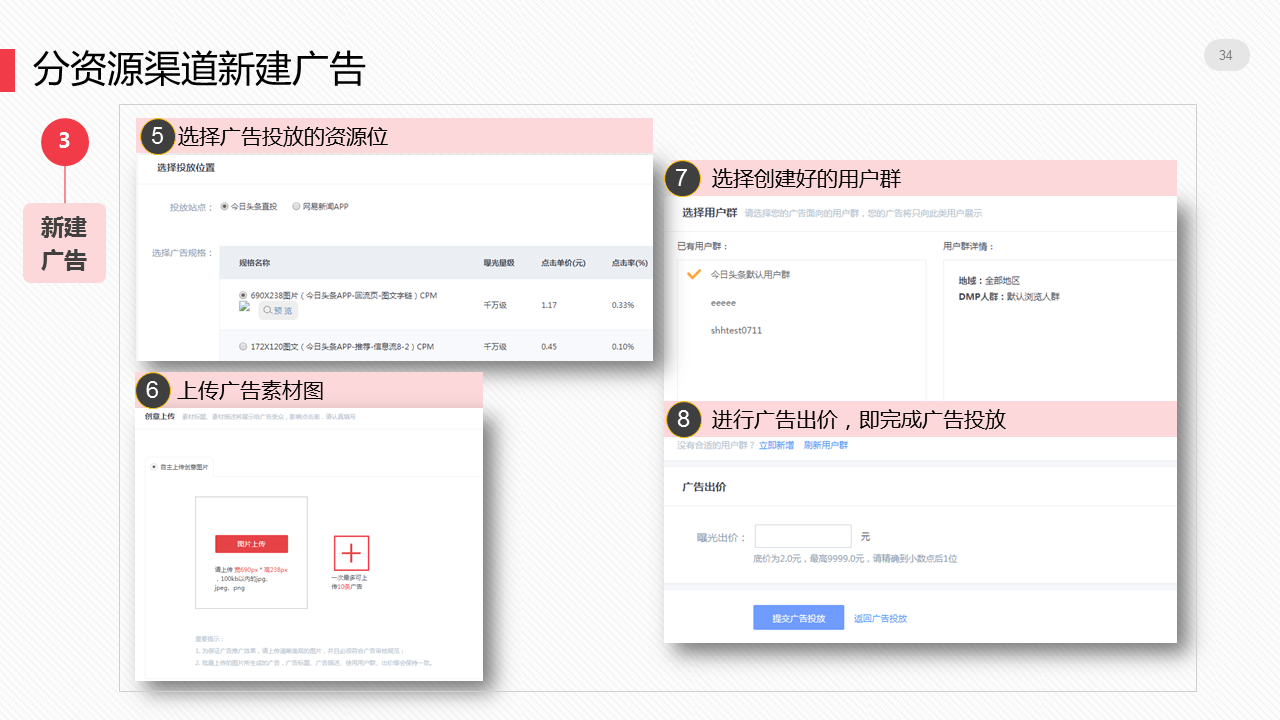Select the 网易新闻APP radio button

pos(296,206)
